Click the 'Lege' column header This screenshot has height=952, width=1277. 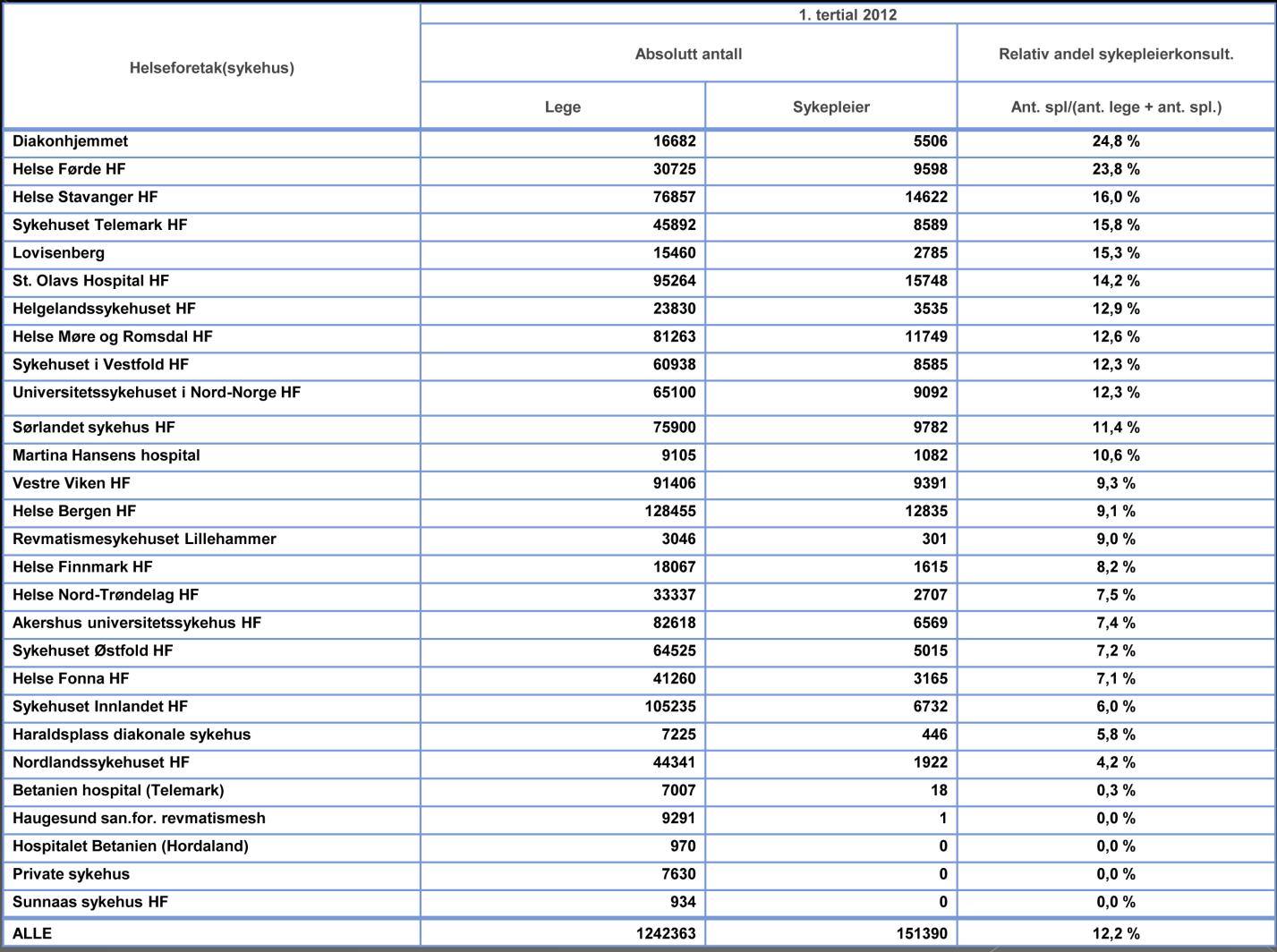point(563,107)
